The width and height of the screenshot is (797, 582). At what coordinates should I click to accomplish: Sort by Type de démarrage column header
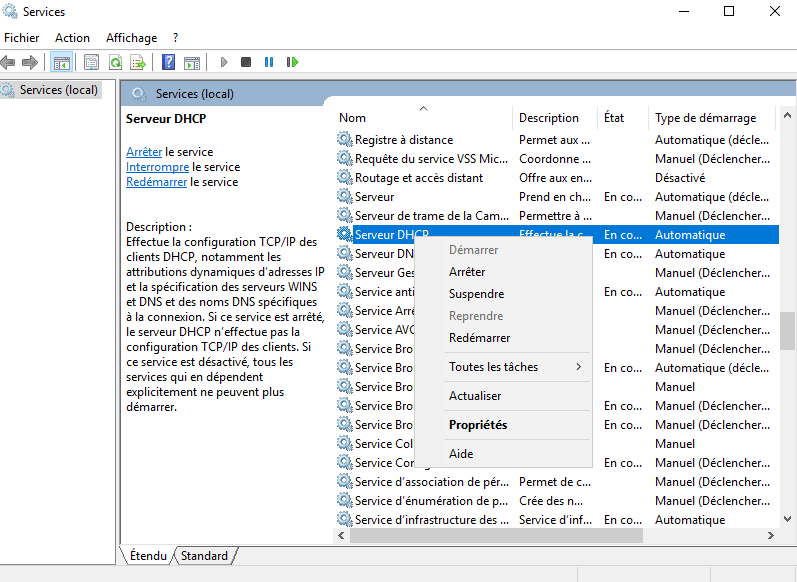pos(705,118)
